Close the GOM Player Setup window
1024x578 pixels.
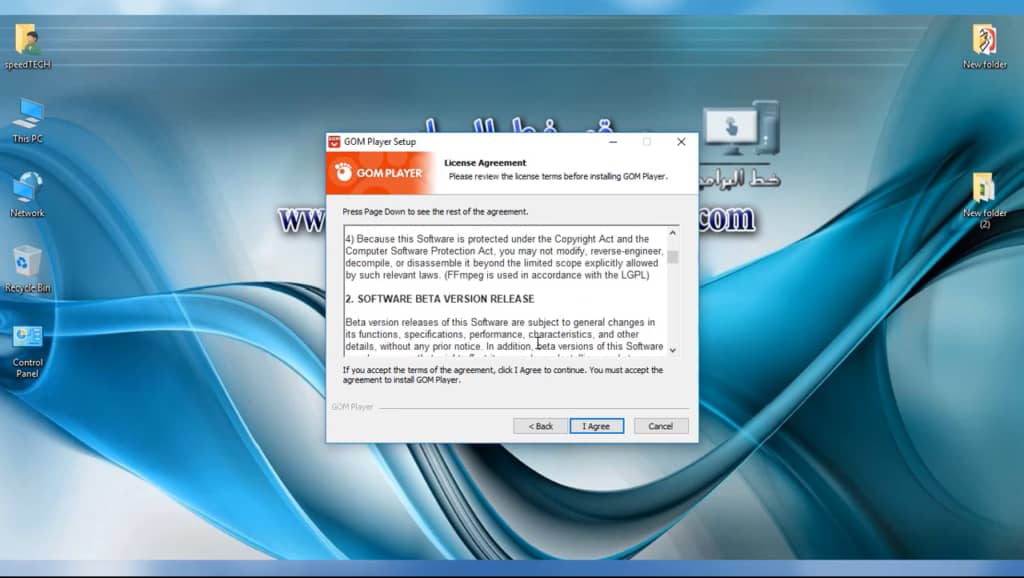click(x=681, y=142)
